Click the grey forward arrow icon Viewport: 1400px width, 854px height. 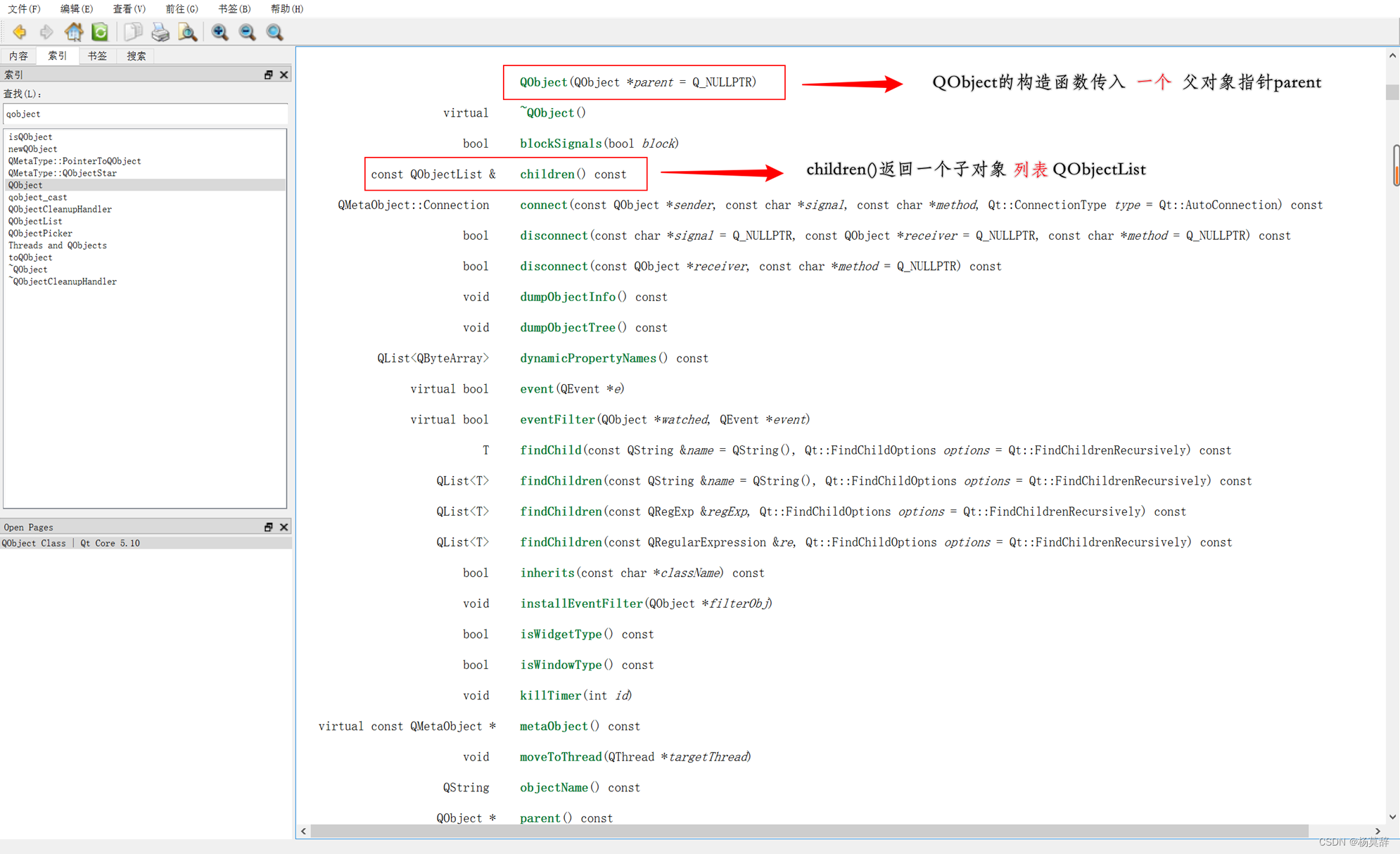point(46,32)
